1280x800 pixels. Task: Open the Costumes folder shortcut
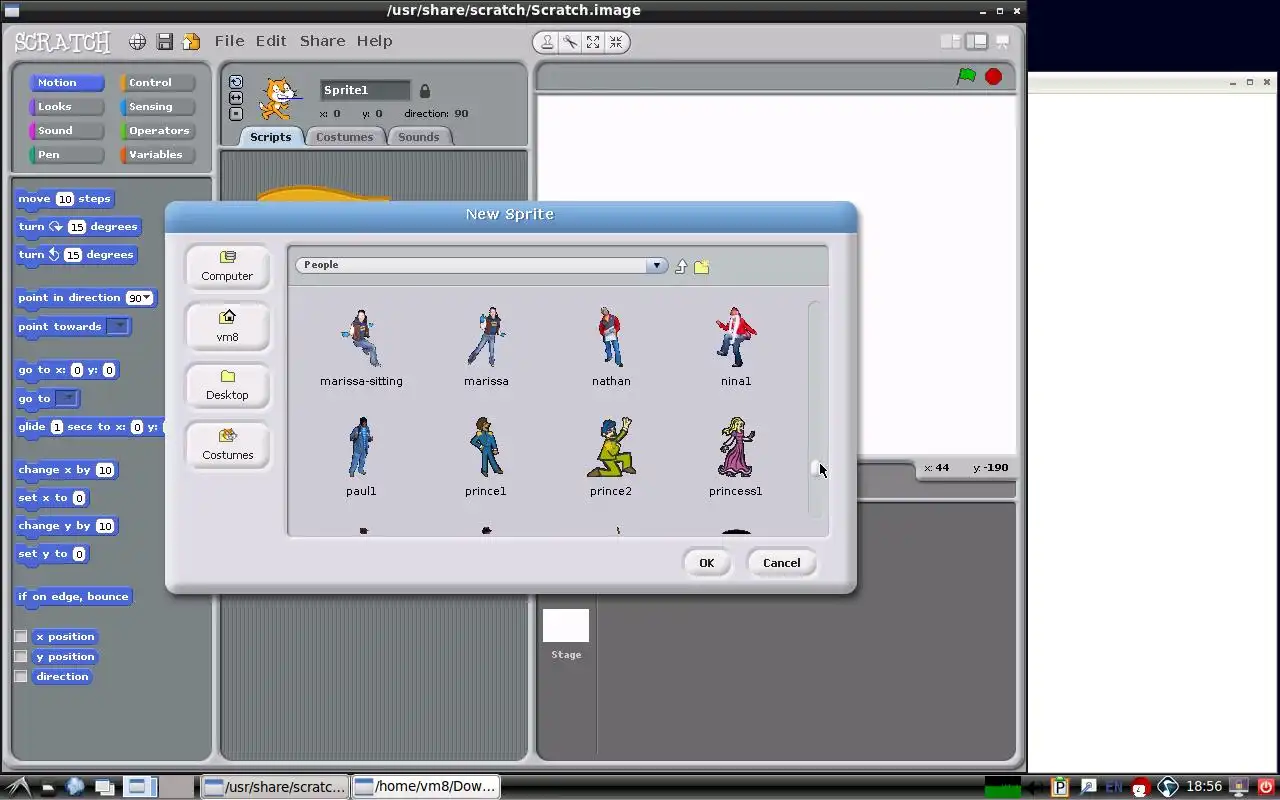click(x=227, y=445)
